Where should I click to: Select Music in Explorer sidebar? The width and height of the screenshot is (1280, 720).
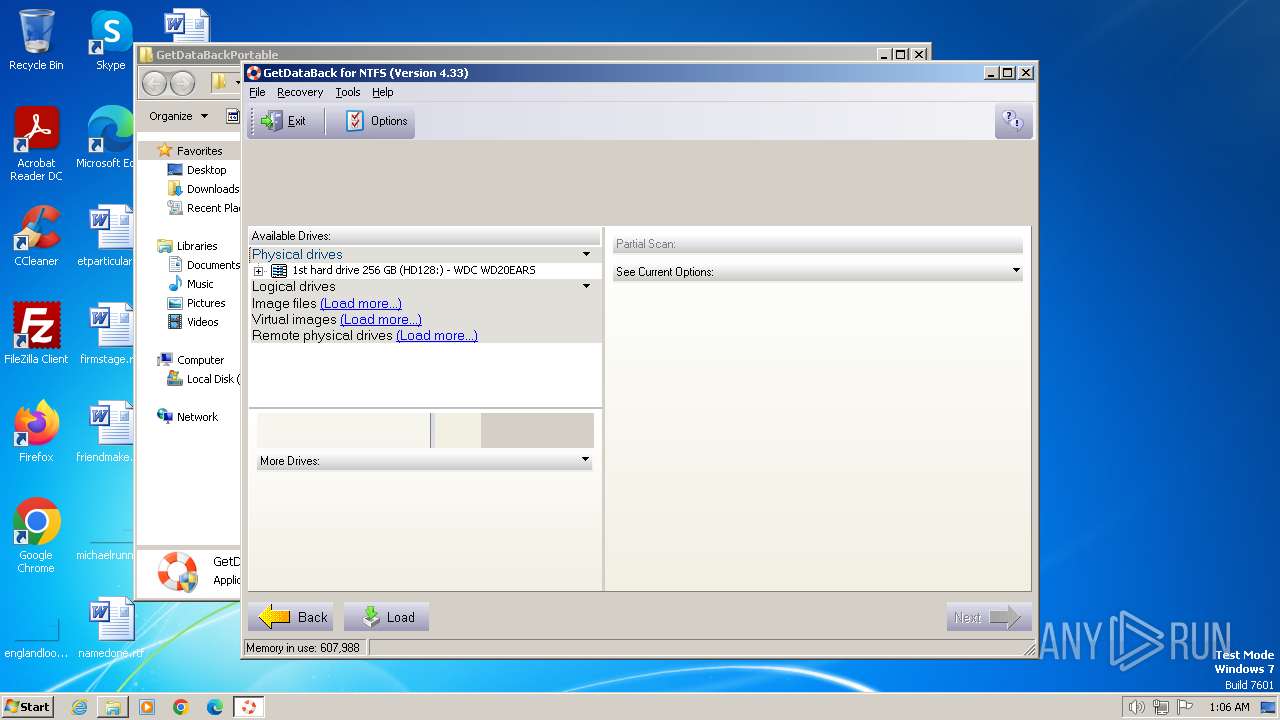click(200, 284)
